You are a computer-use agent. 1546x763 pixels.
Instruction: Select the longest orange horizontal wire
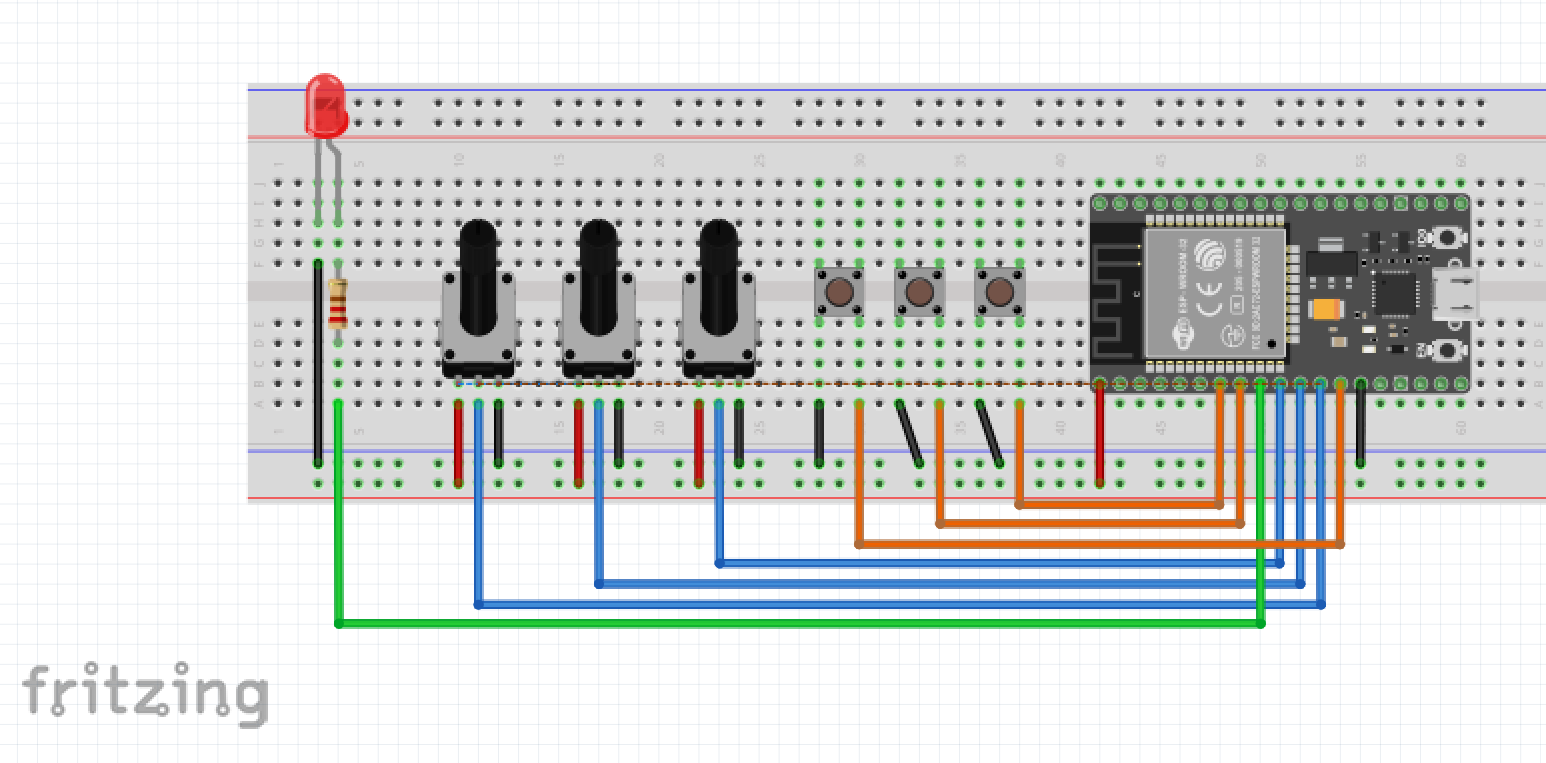pyautogui.click(x=1099, y=544)
